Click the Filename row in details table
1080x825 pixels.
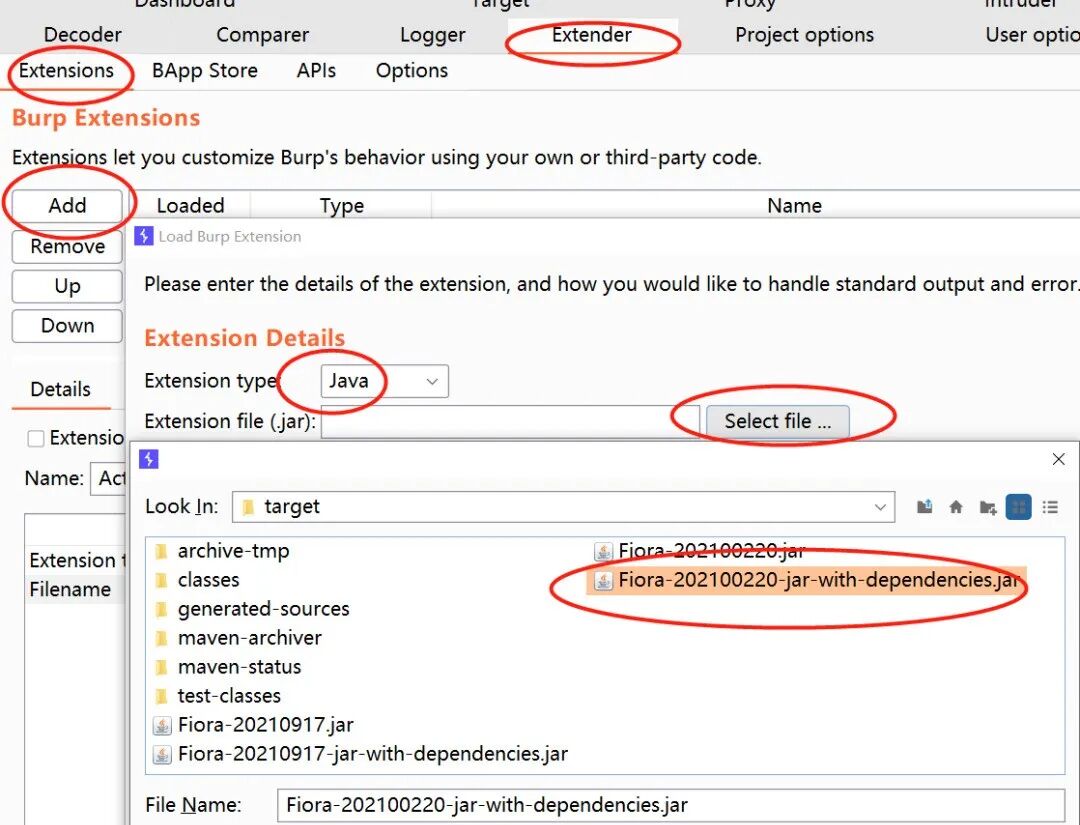pyautogui.click(x=74, y=589)
